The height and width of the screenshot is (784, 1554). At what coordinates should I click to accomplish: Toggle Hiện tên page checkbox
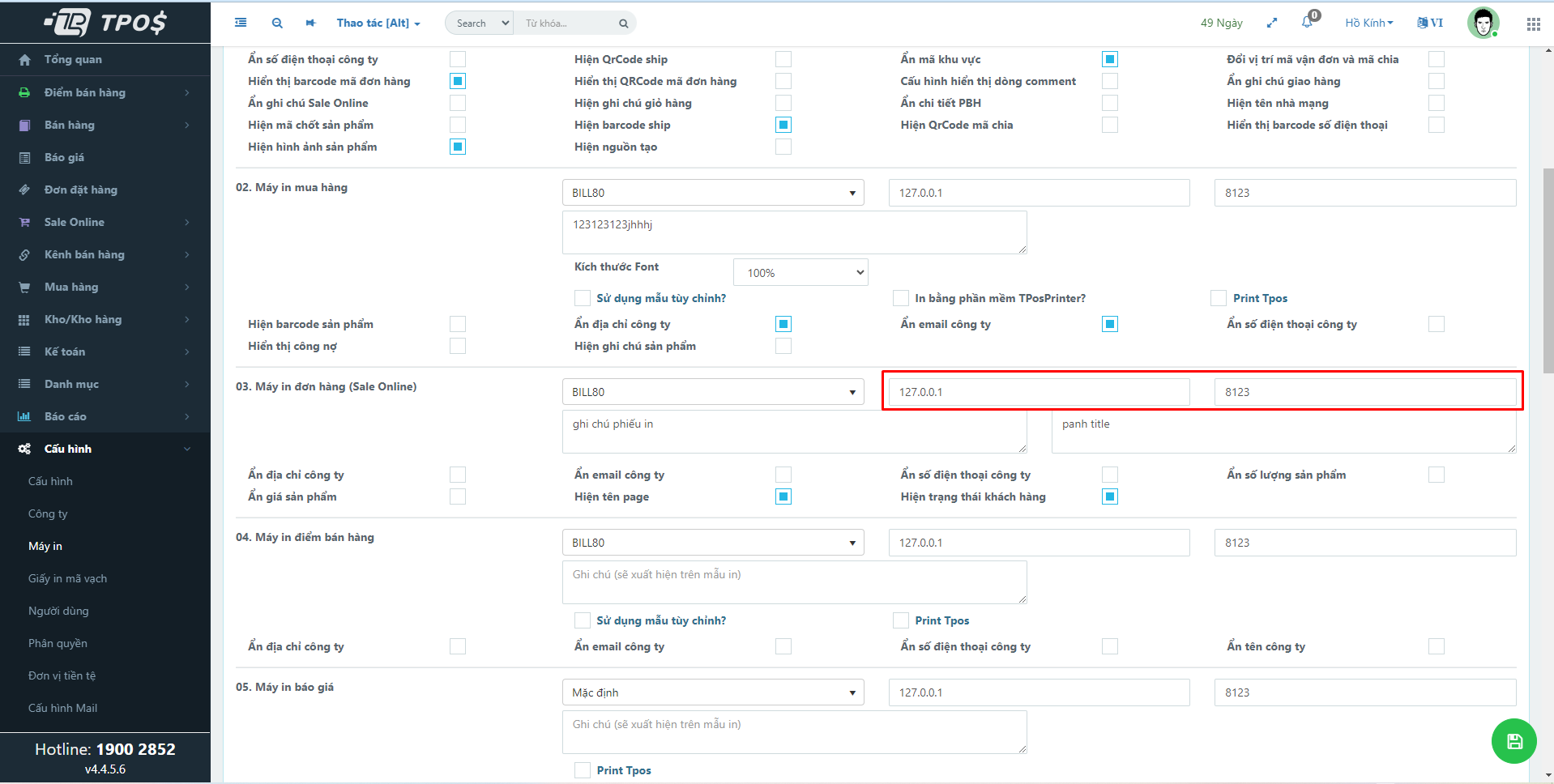click(783, 496)
